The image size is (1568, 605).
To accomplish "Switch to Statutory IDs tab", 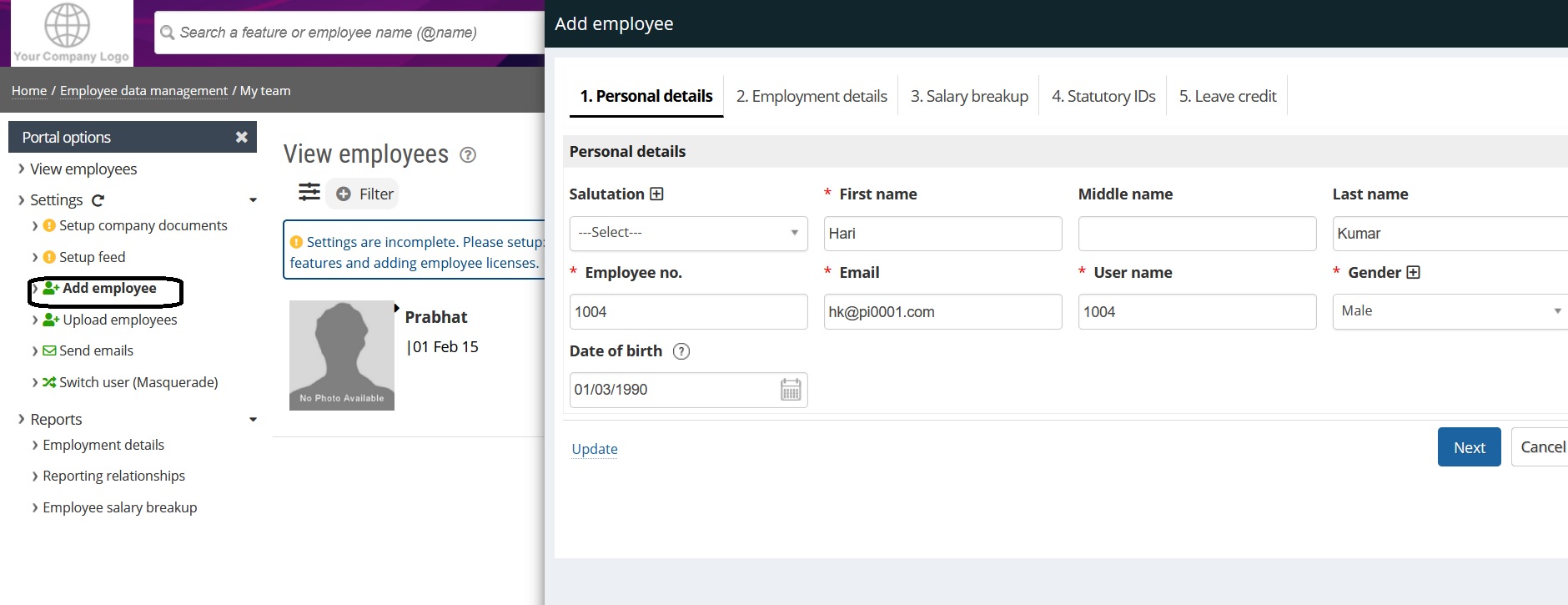I will pos(1103,96).
